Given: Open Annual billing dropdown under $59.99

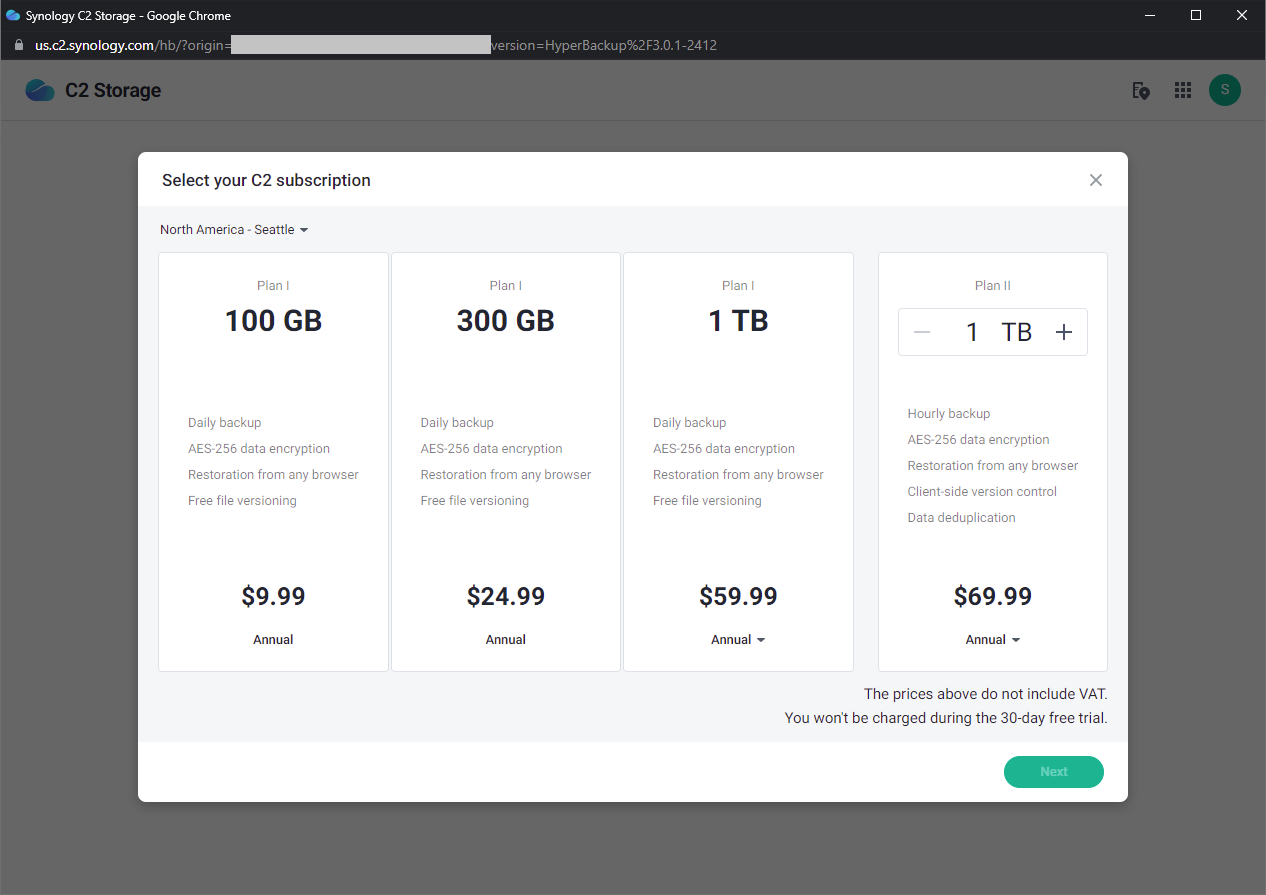Looking at the screenshot, I should point(738,640).
